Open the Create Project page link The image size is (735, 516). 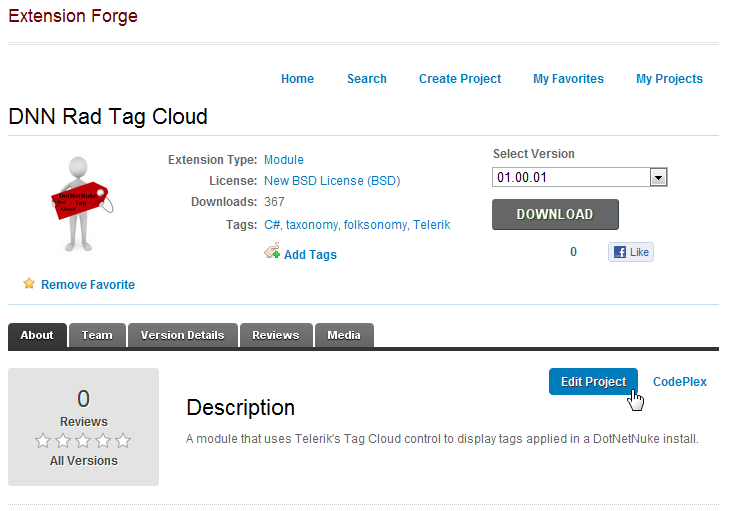[x=460, y=79]
